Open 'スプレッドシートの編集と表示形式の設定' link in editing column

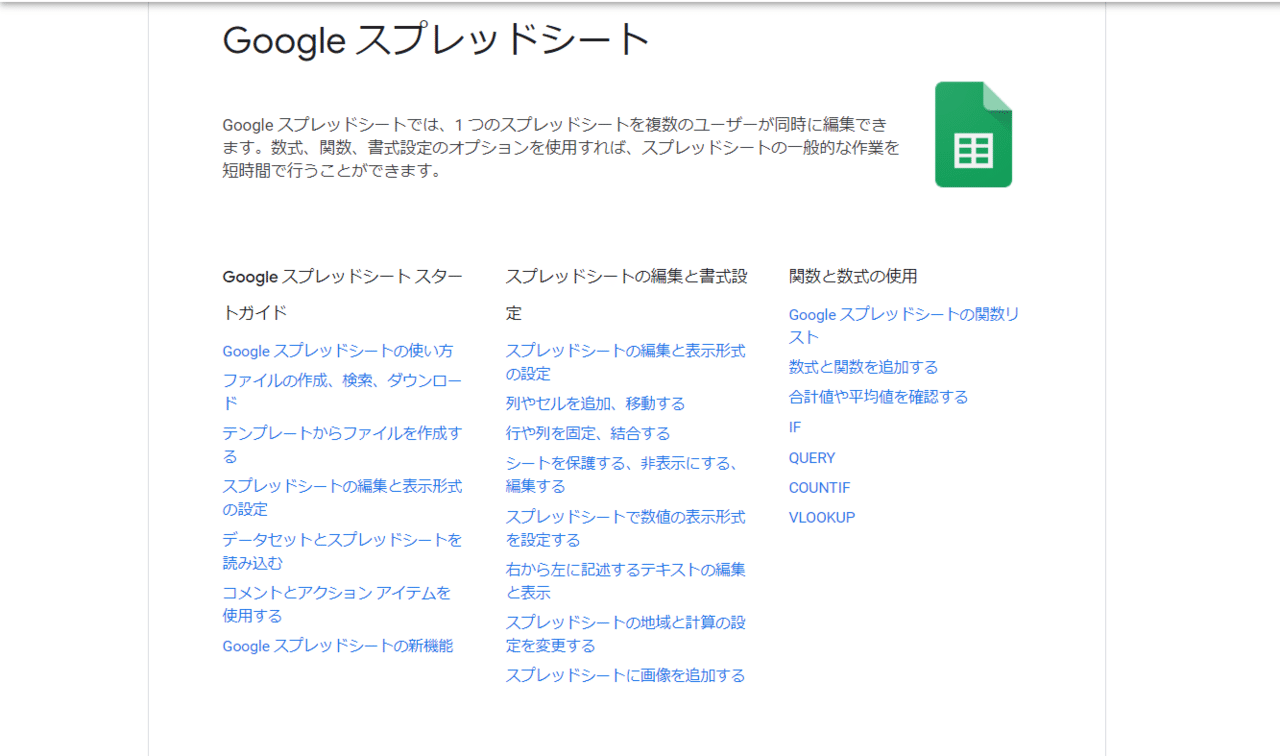[625, 362]
